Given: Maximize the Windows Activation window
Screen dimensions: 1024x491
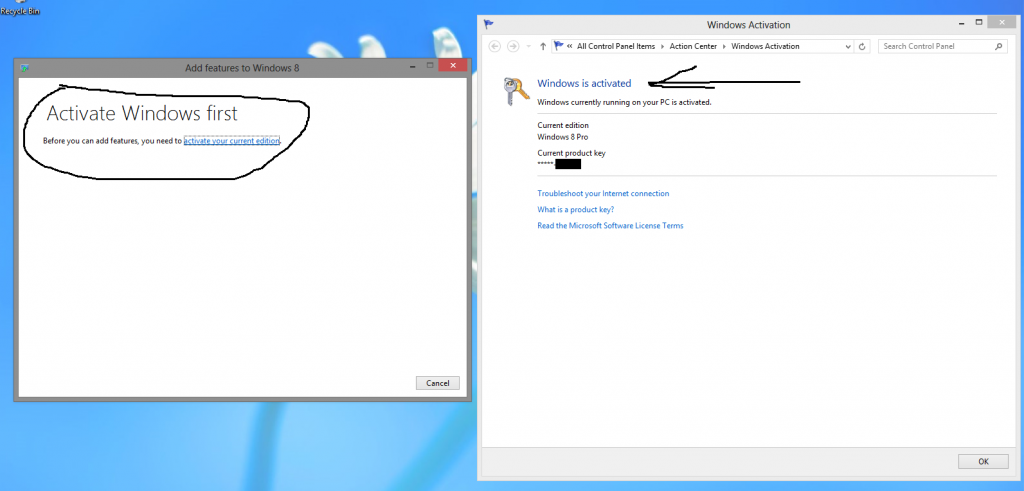Looking at the screenshot, I should click(978, 23).
